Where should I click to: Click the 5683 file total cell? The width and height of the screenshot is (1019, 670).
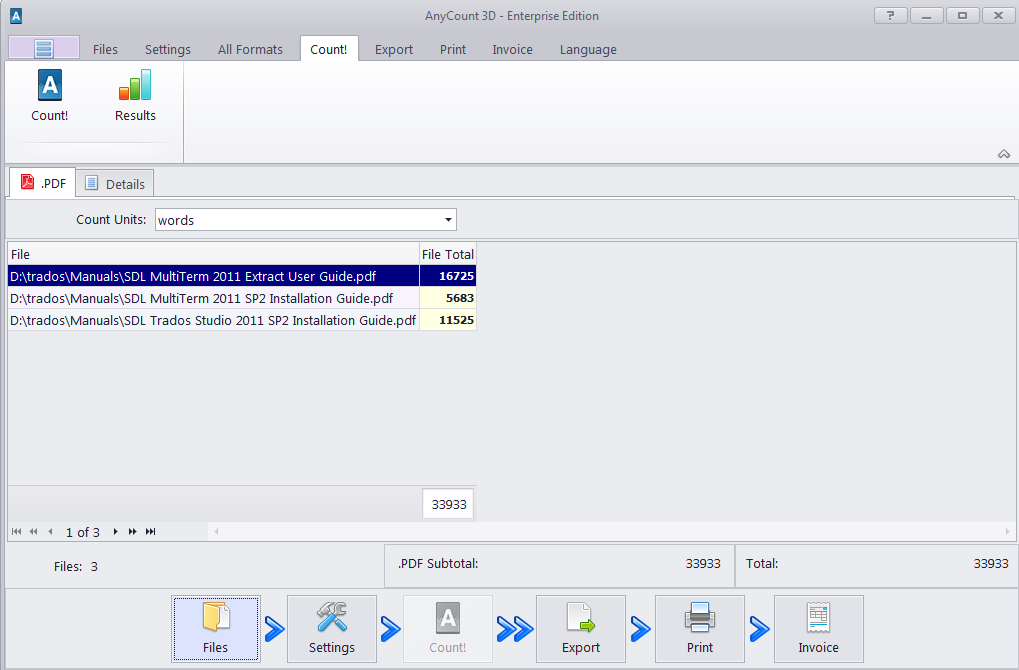[x=448, y=298]
